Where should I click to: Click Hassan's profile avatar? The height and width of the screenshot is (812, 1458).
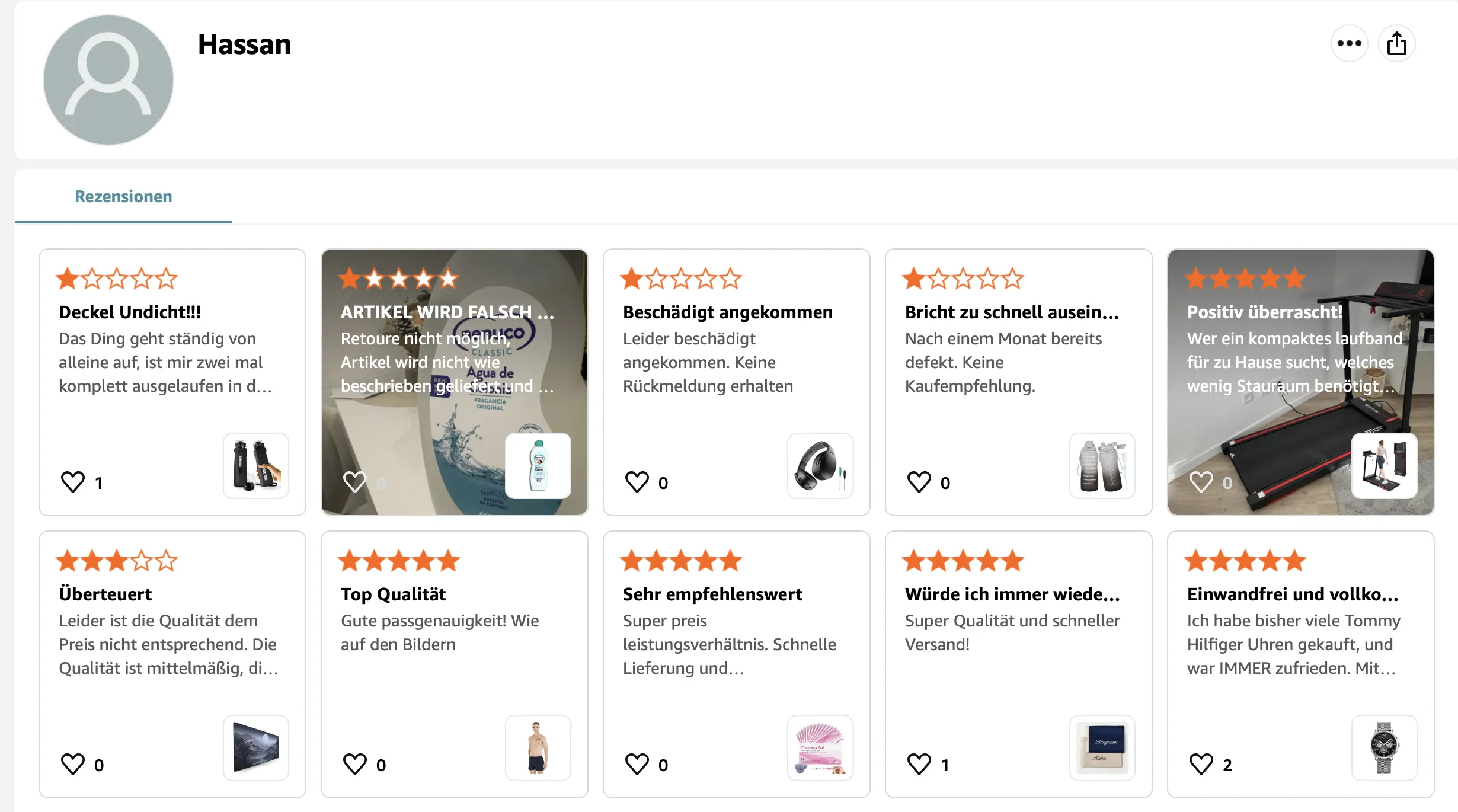(x=108, y=80)
